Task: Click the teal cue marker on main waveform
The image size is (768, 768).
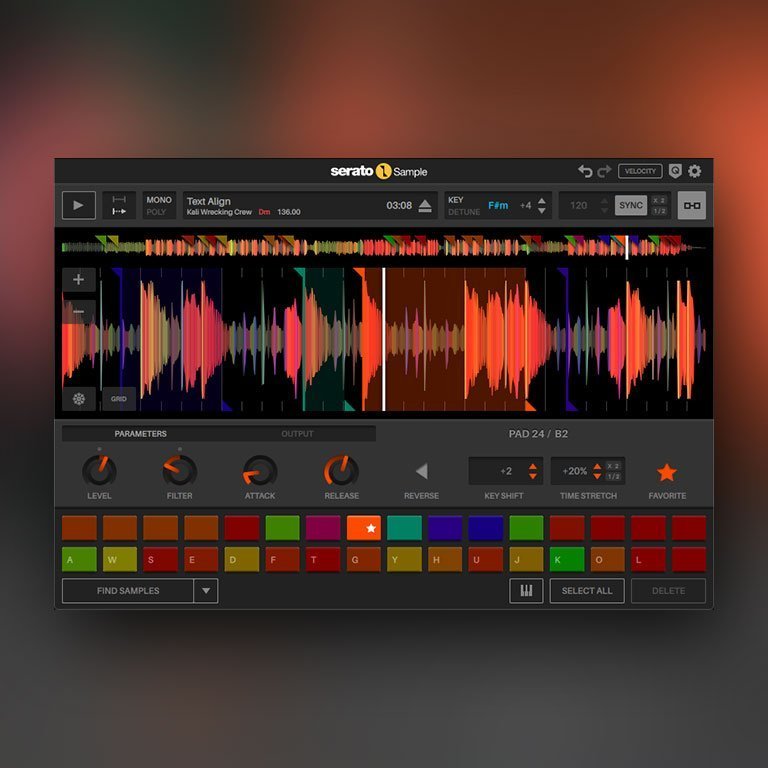Action: click(x=299, y=272)
